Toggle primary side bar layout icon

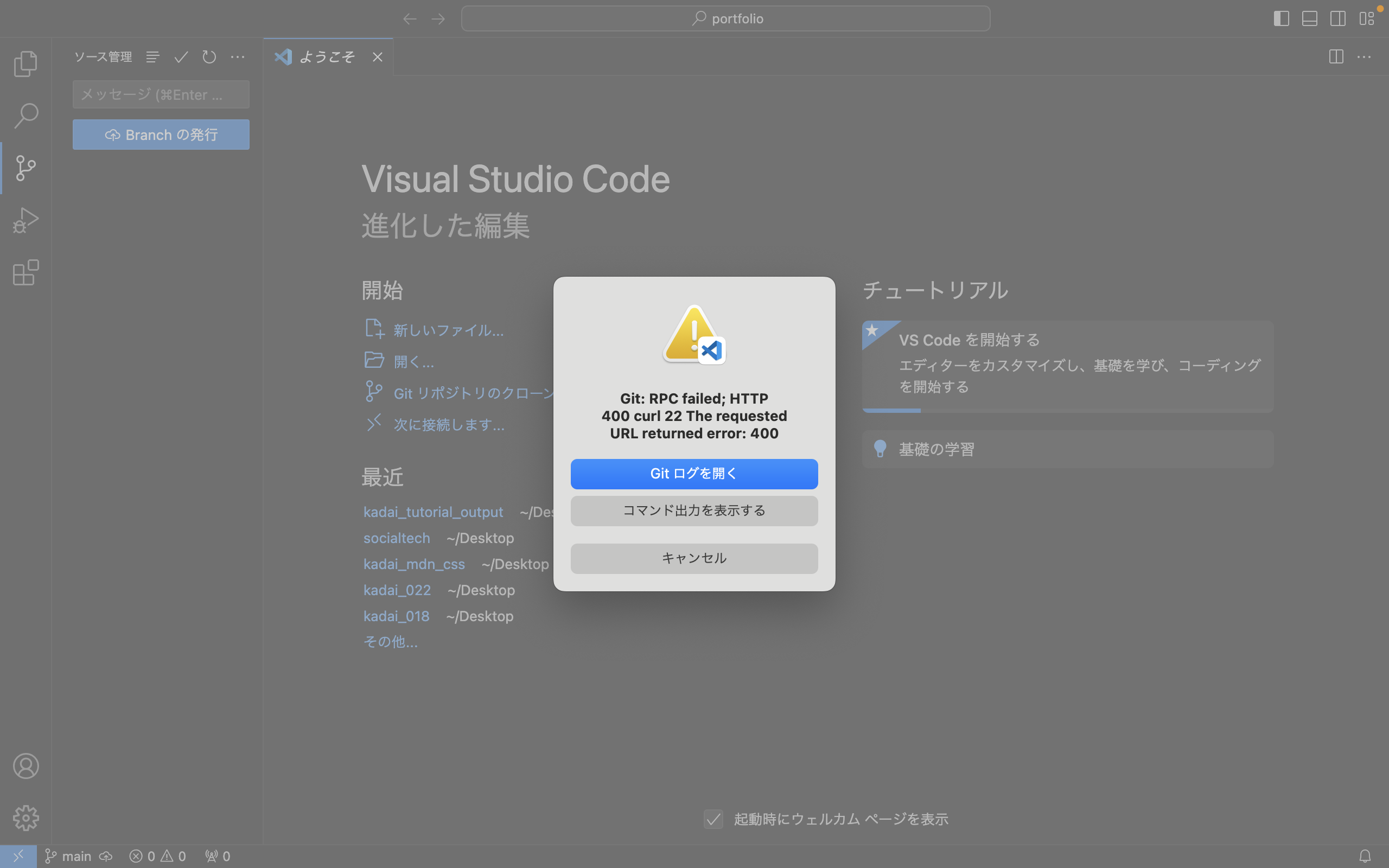click(1281, 18)
